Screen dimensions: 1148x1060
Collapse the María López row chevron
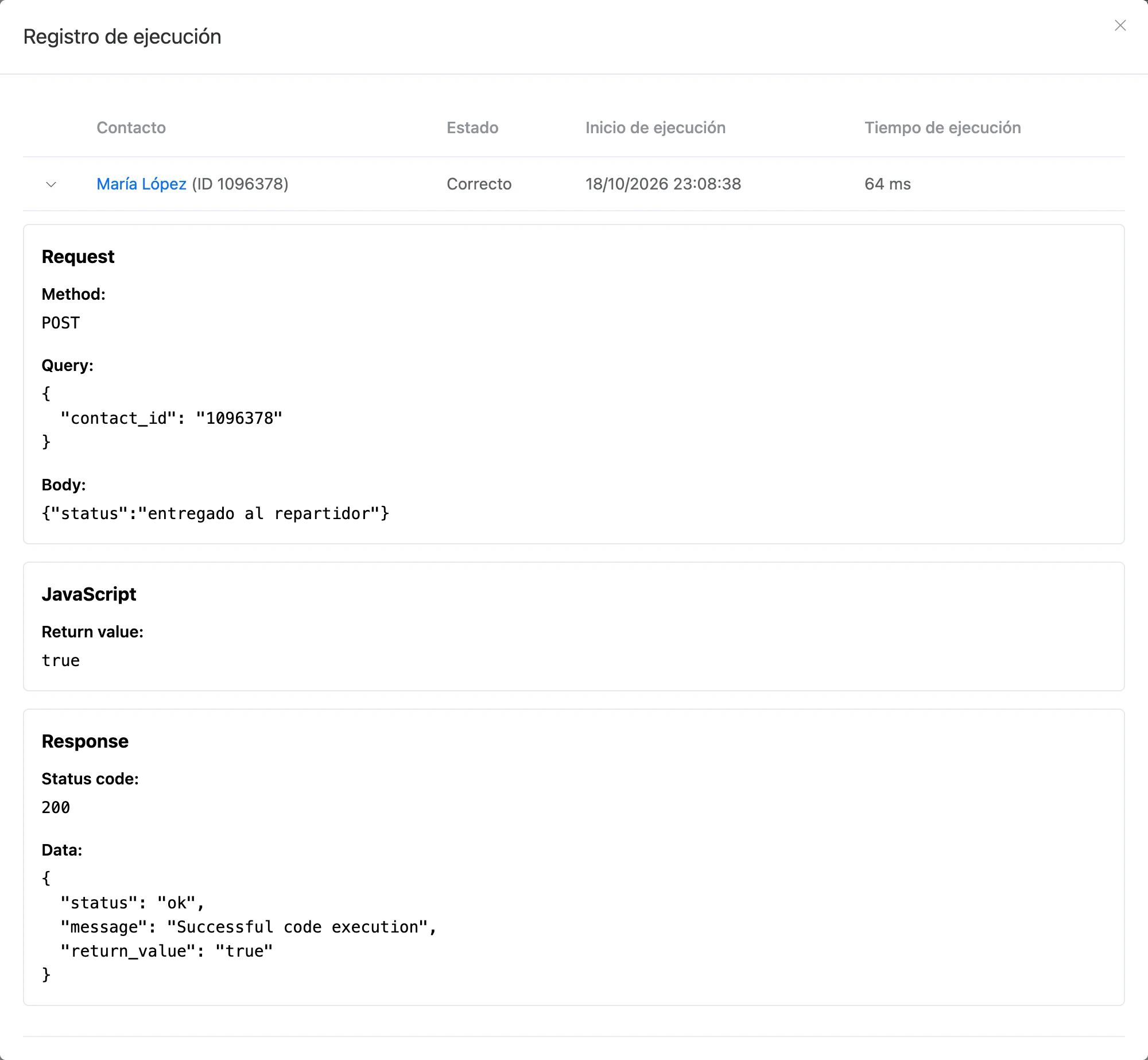51,184
